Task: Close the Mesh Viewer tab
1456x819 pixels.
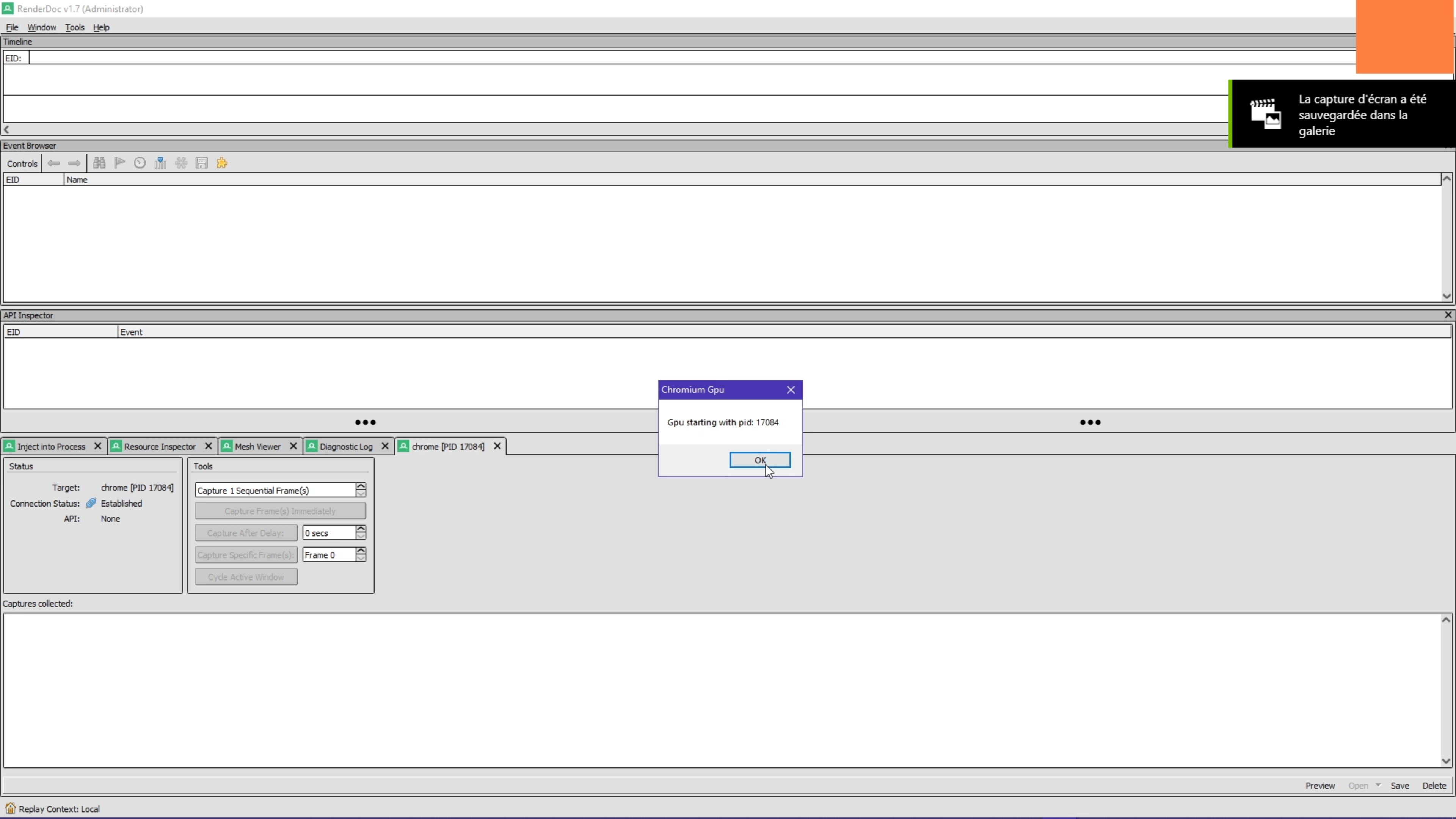Action: click(293, 446)
